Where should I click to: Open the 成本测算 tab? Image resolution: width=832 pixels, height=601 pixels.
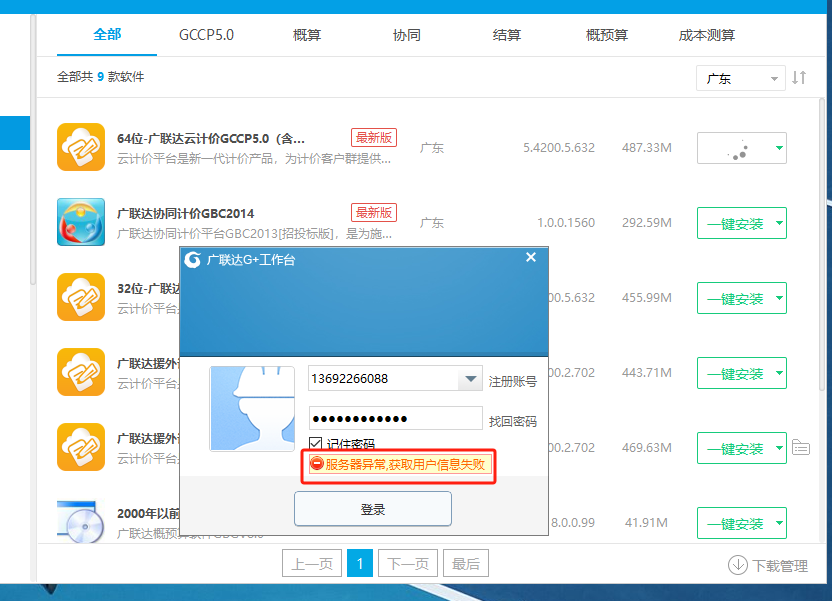(x=706, y=35)
